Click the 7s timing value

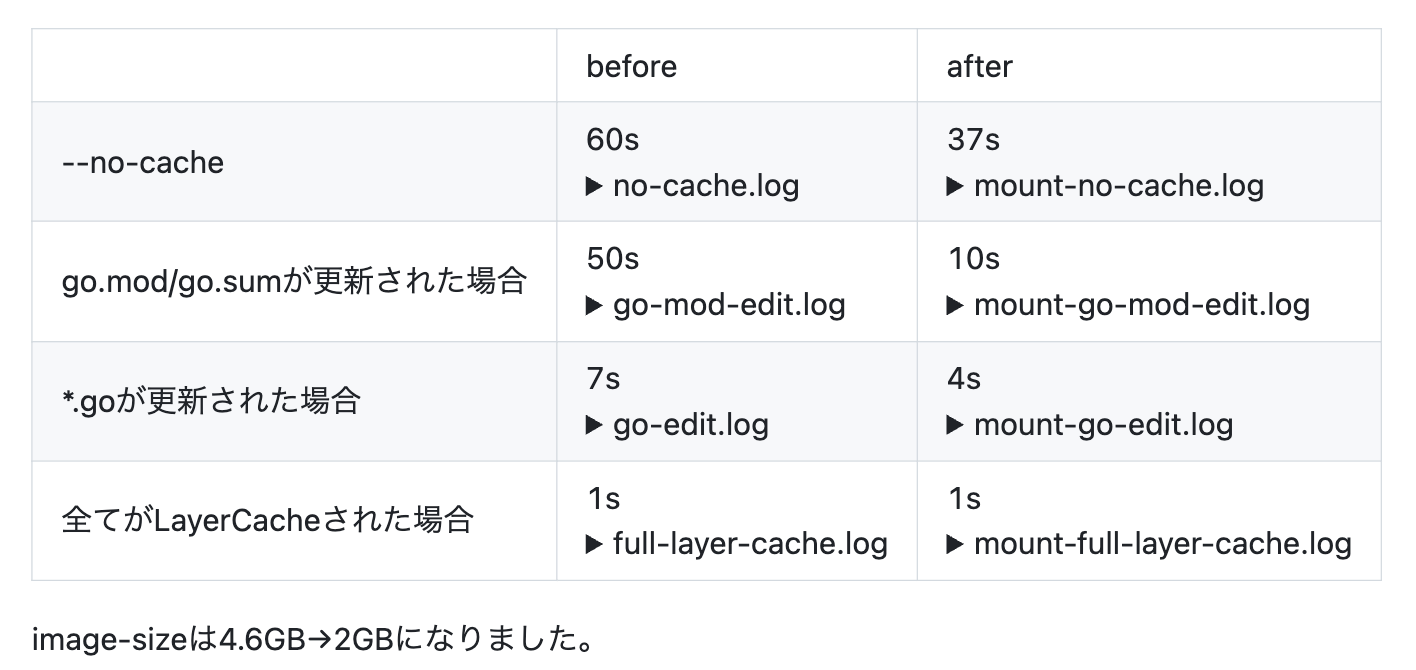pyautogui.click(x=603, y=378)
